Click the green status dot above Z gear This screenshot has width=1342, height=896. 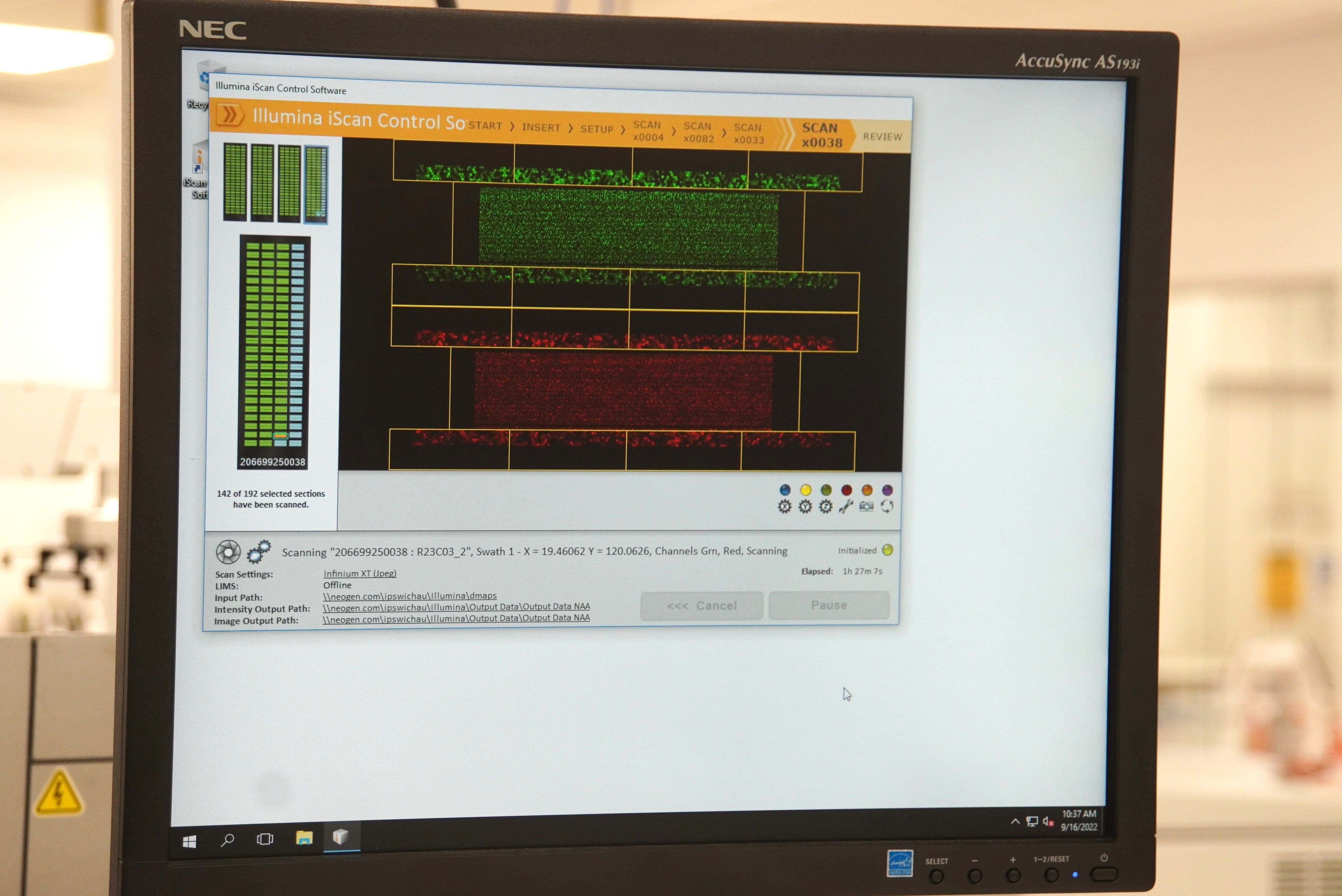[x=826, y=490]
